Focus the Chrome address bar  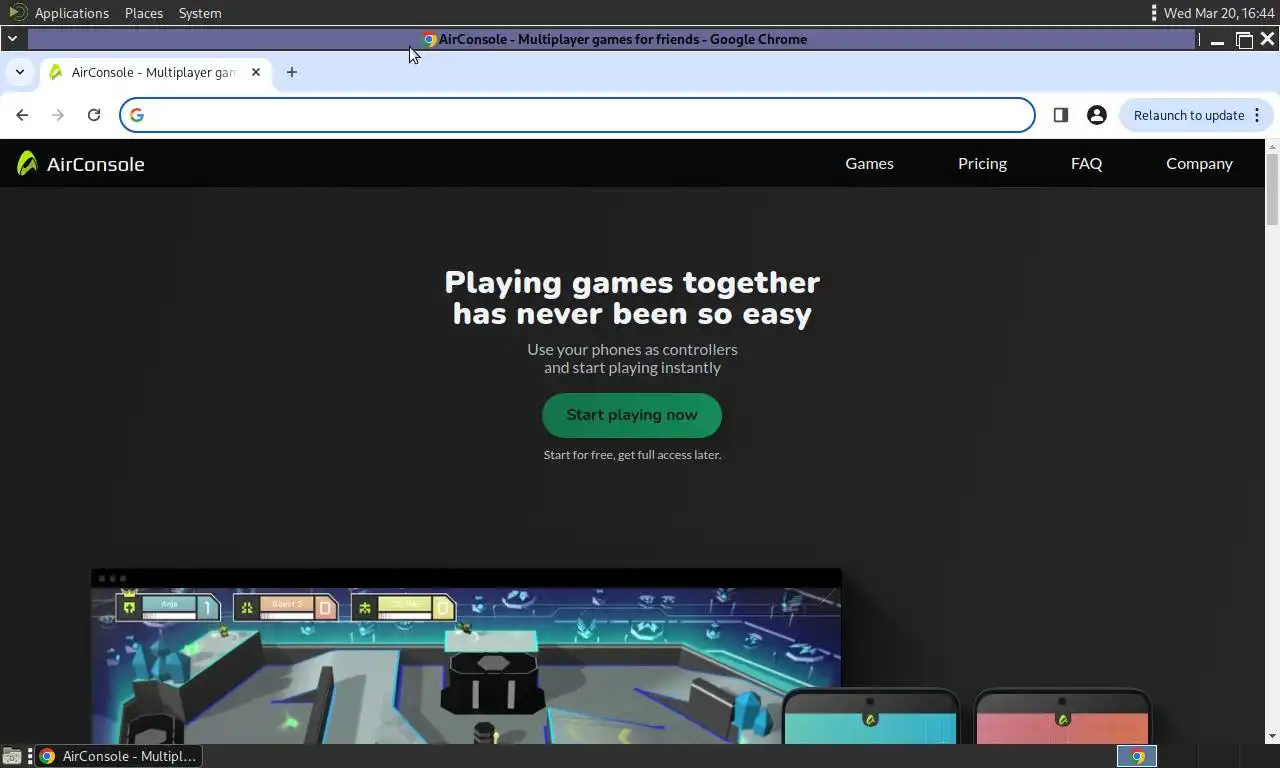point(578,115)
